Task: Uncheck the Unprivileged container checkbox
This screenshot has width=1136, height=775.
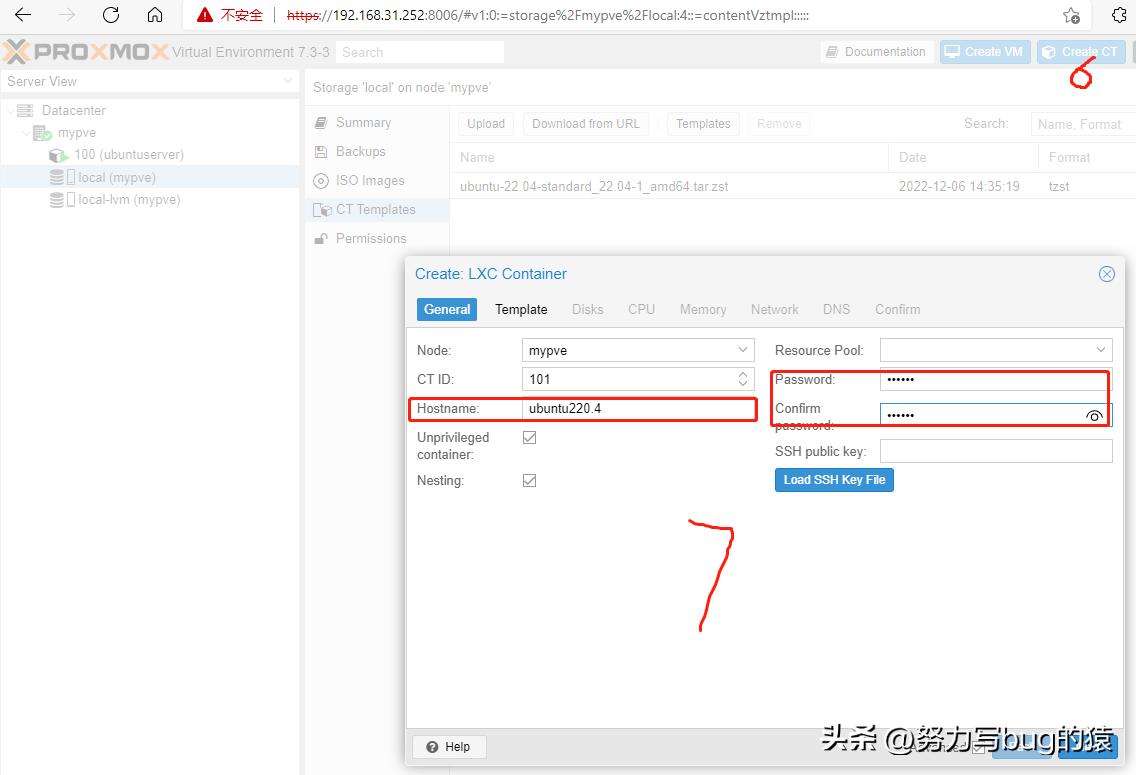Action: [527, 437]
